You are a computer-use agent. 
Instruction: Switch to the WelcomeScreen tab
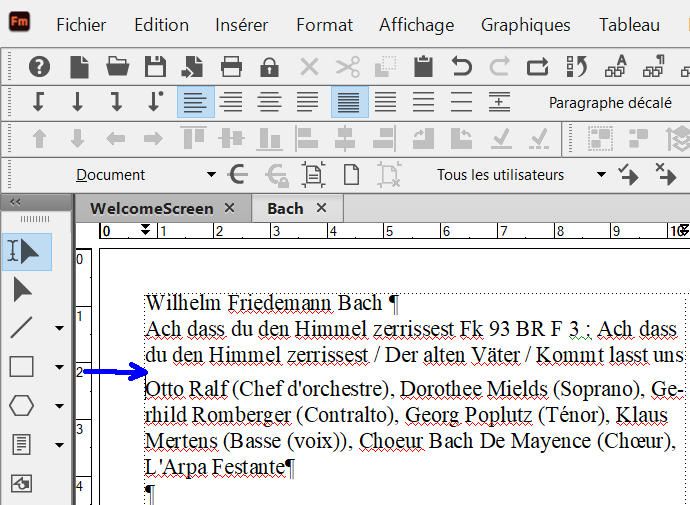152,209
